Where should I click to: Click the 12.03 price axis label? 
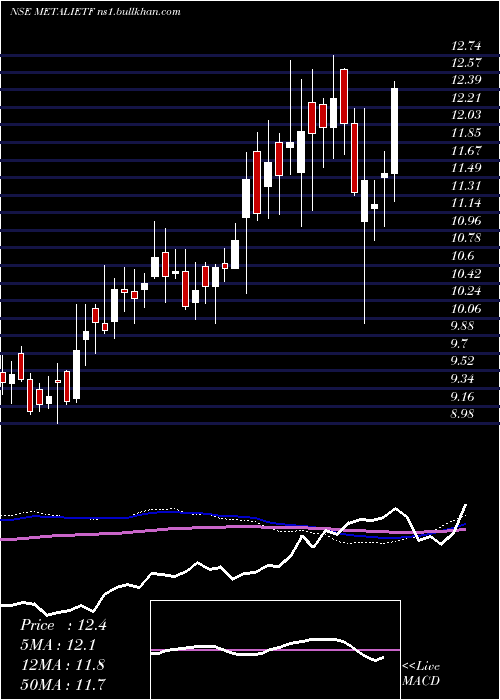tap(466, 115)
